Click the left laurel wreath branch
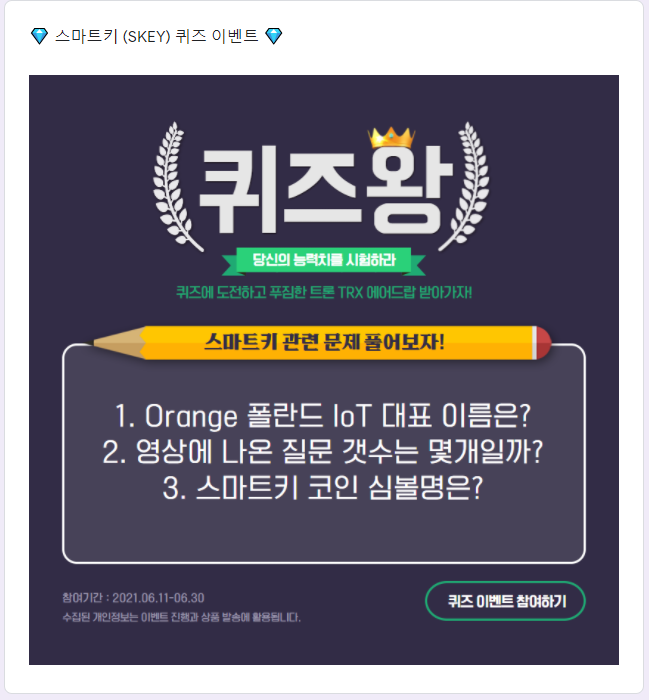649x700 pixels. pyautogui.click(x=175, y=187)
